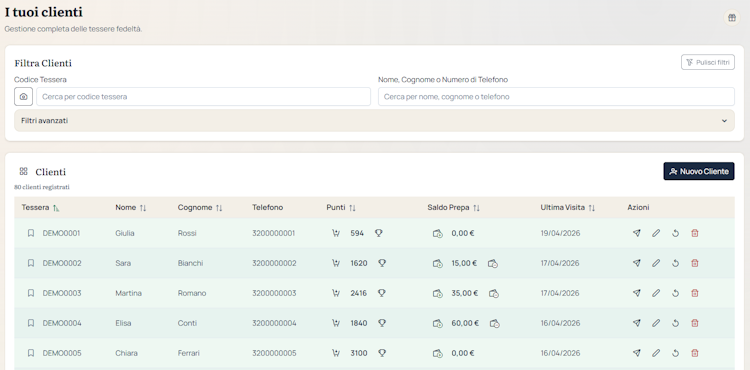Click last visit date 19/04/2026

pos(560,233)
